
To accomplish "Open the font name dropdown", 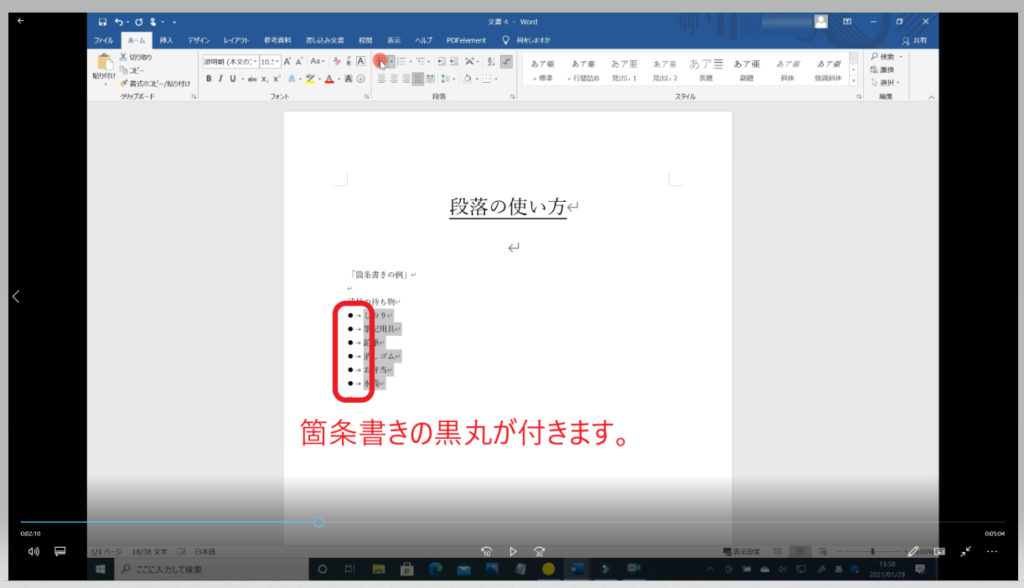I will (x=230, y=61).
